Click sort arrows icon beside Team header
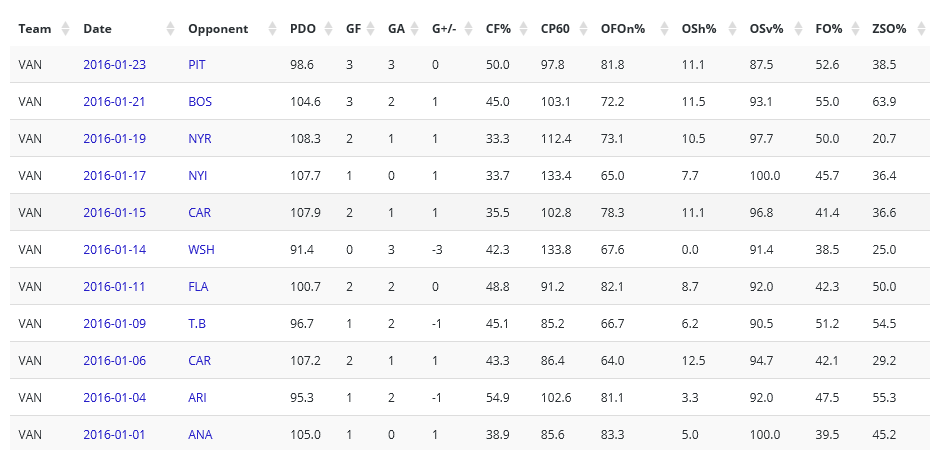932x450 pixels. [66, 29]
